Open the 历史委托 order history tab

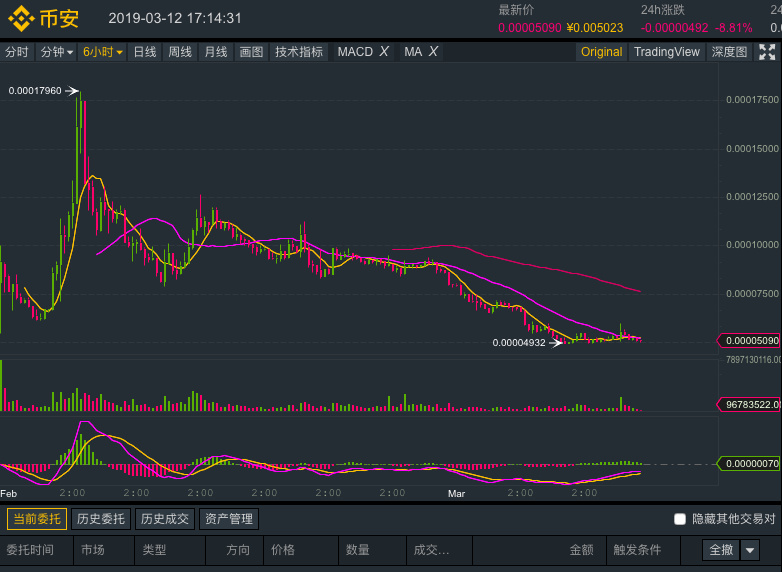[x=101, y=519]
